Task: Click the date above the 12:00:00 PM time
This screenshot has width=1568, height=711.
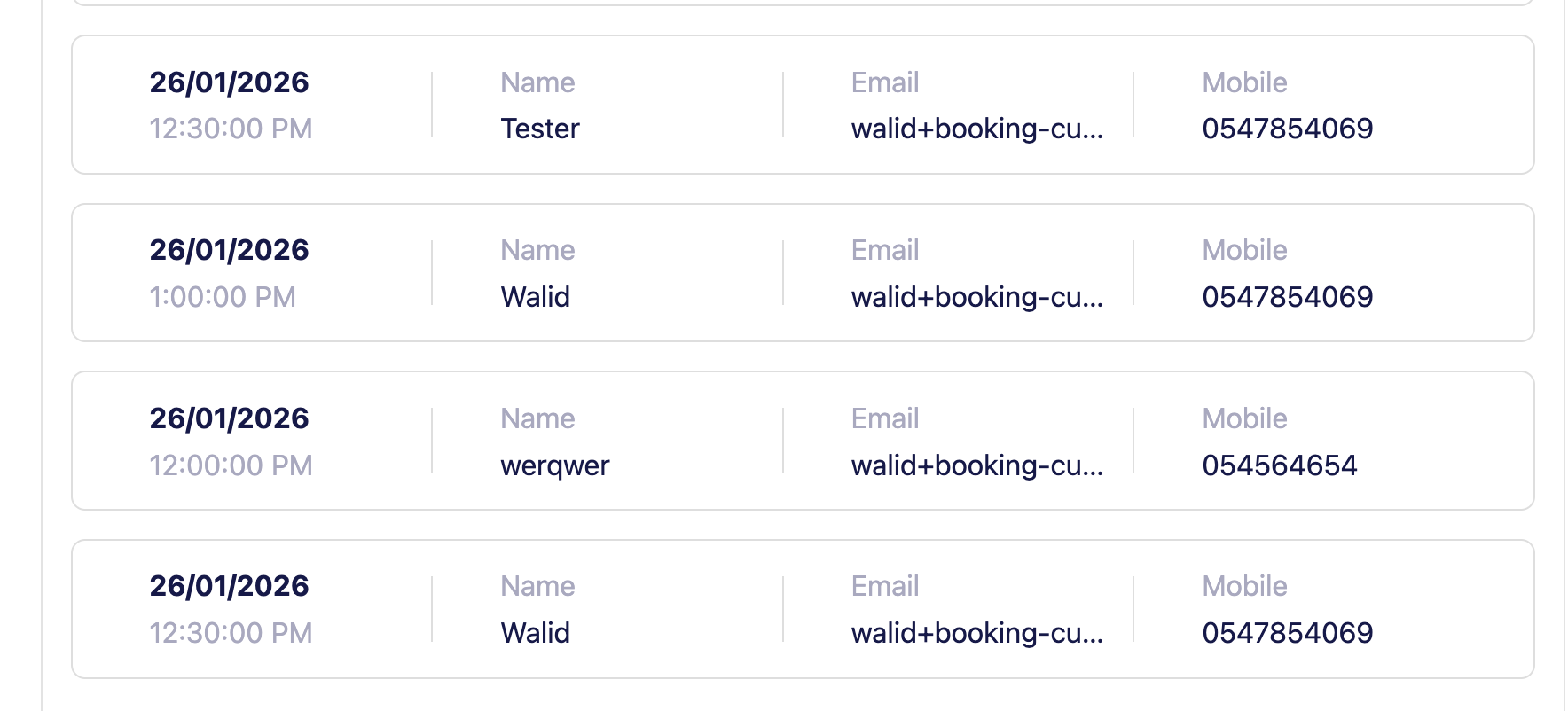Action: (229, 418)
